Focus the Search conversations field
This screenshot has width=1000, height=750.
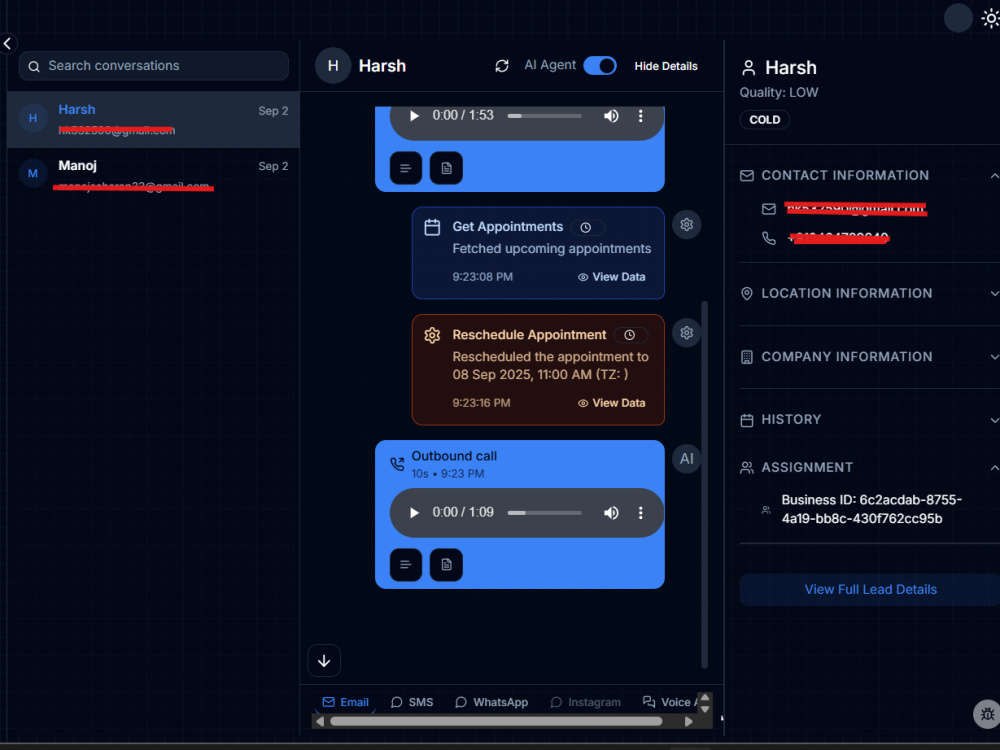pos(154,66)
